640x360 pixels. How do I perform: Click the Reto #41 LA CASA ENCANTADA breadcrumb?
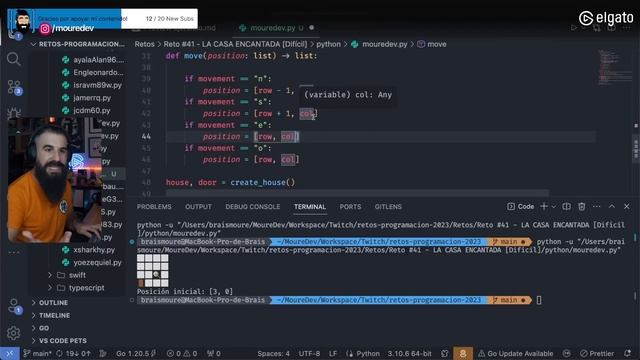click(x=235, y=44)
